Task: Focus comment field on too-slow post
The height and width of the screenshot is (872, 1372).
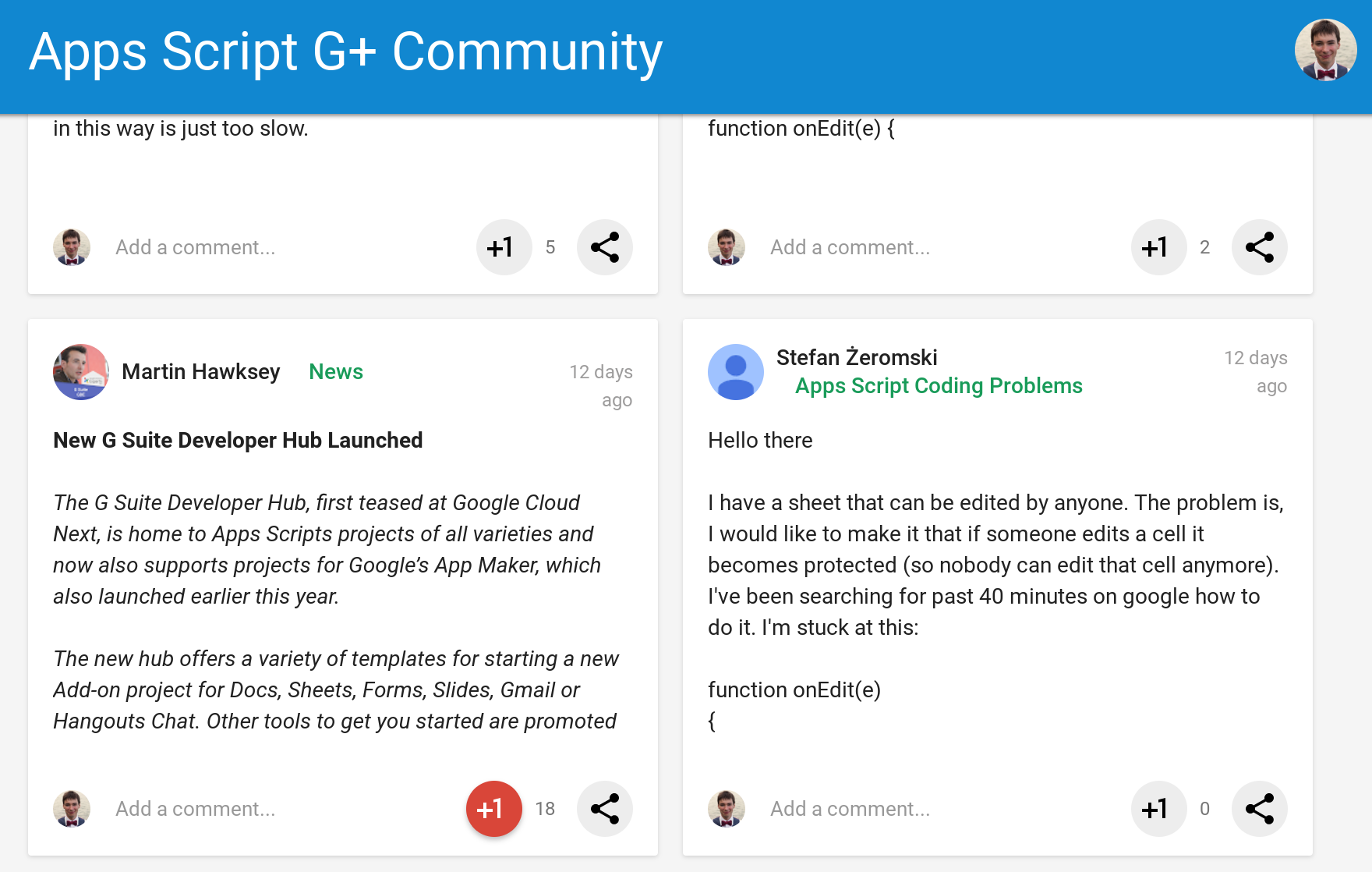Action: pyautogui.click(x=196, y=247)
